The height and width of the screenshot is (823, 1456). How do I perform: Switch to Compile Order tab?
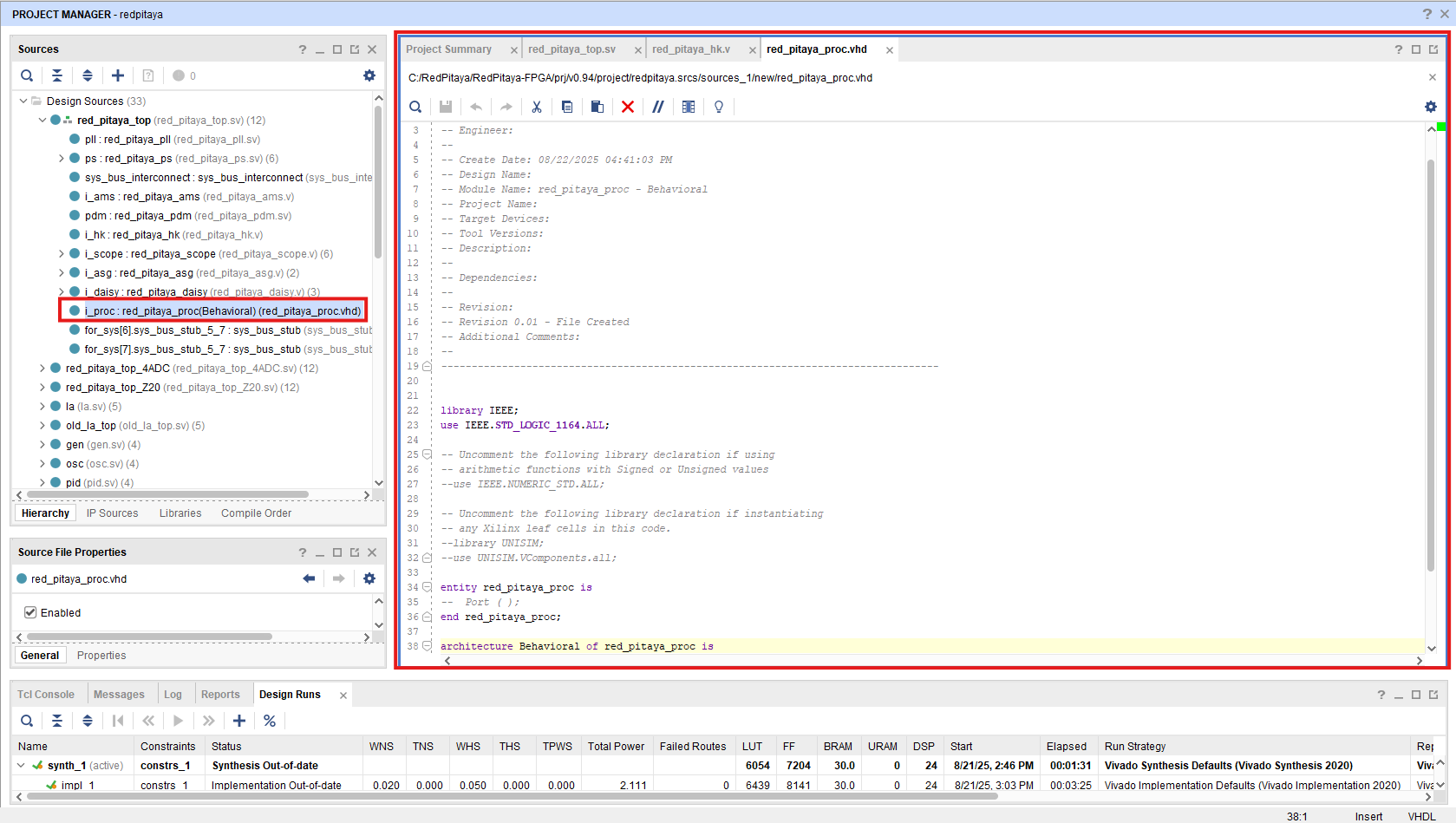256,513
